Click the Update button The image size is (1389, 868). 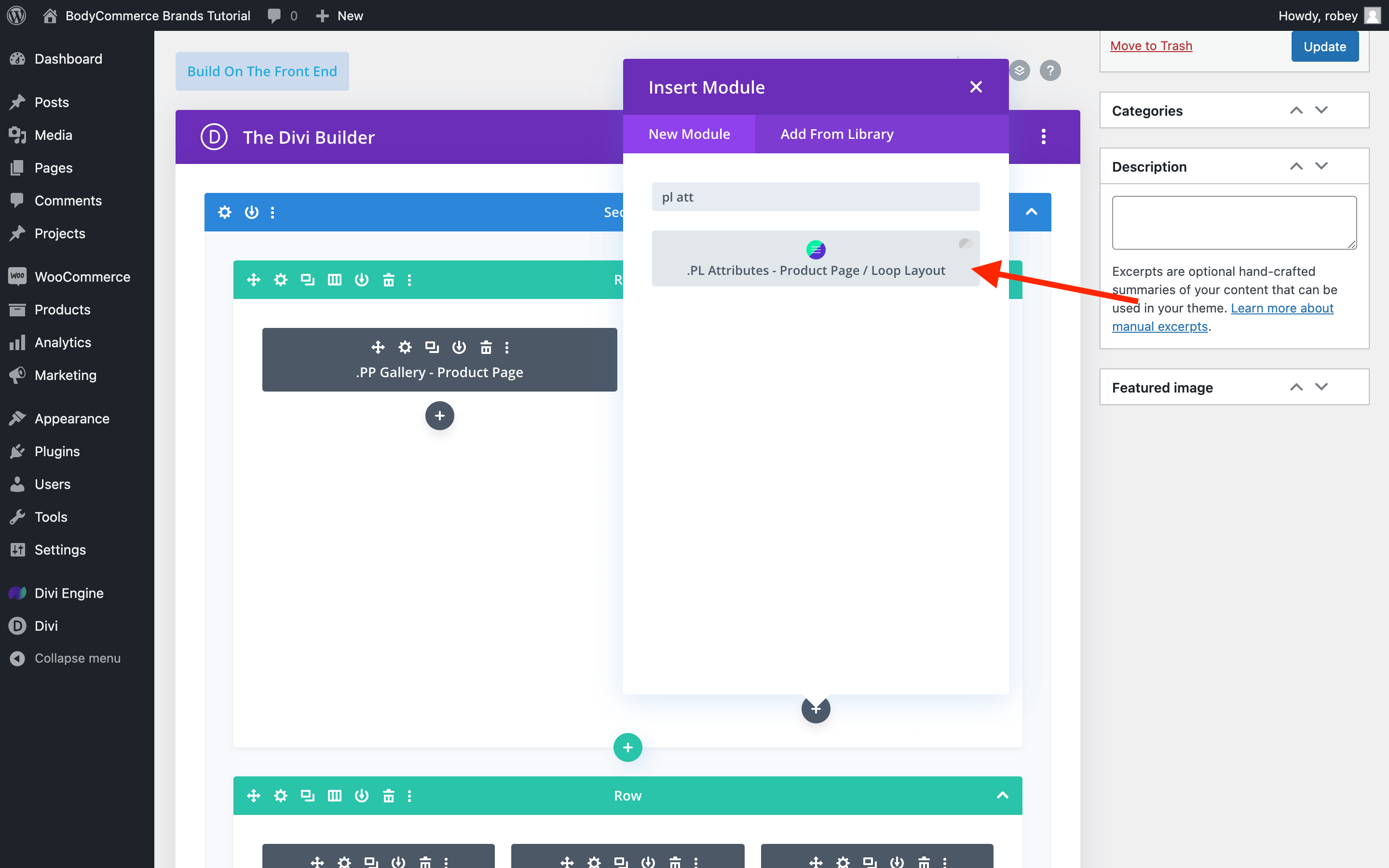coord(1324,46)
